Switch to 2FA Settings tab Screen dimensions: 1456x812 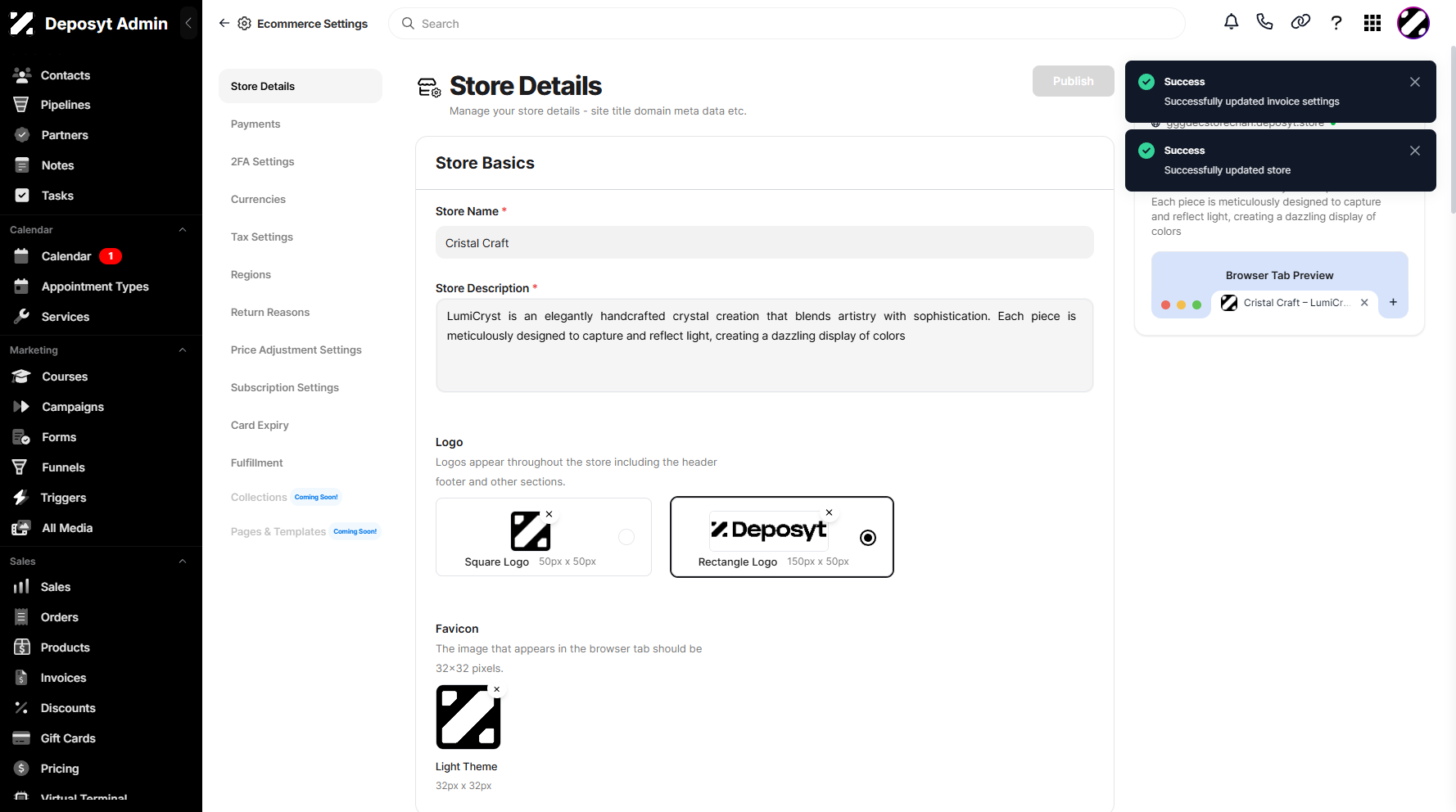[262, 161]
